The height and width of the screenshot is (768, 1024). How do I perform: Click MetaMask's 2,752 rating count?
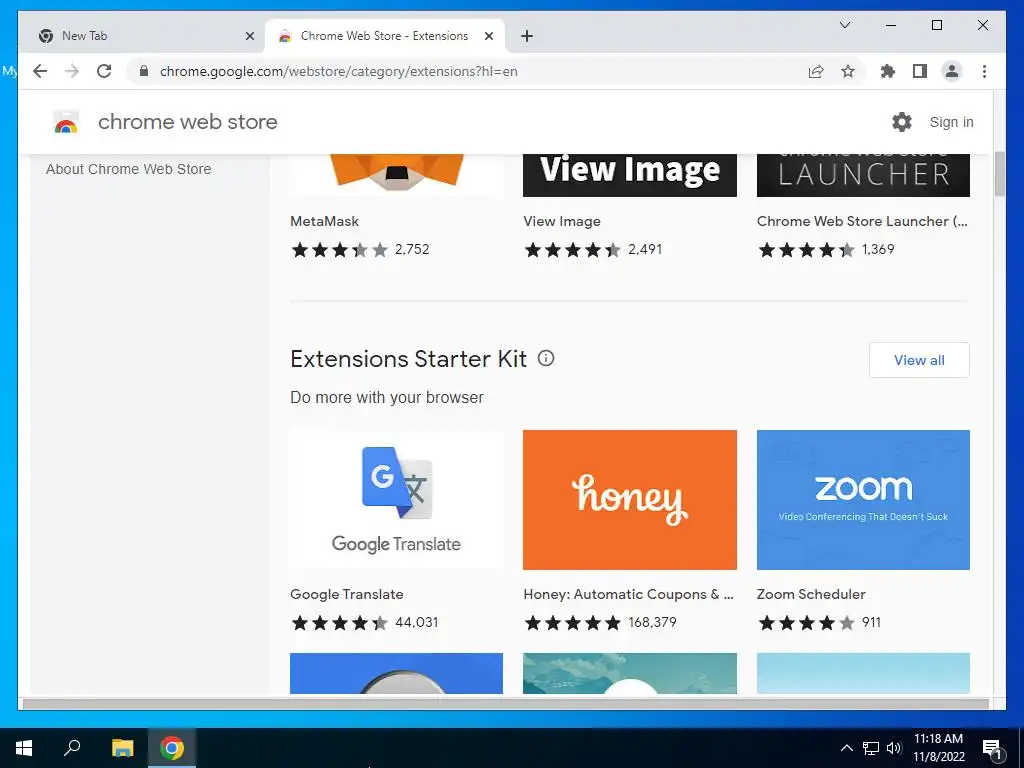412,249
